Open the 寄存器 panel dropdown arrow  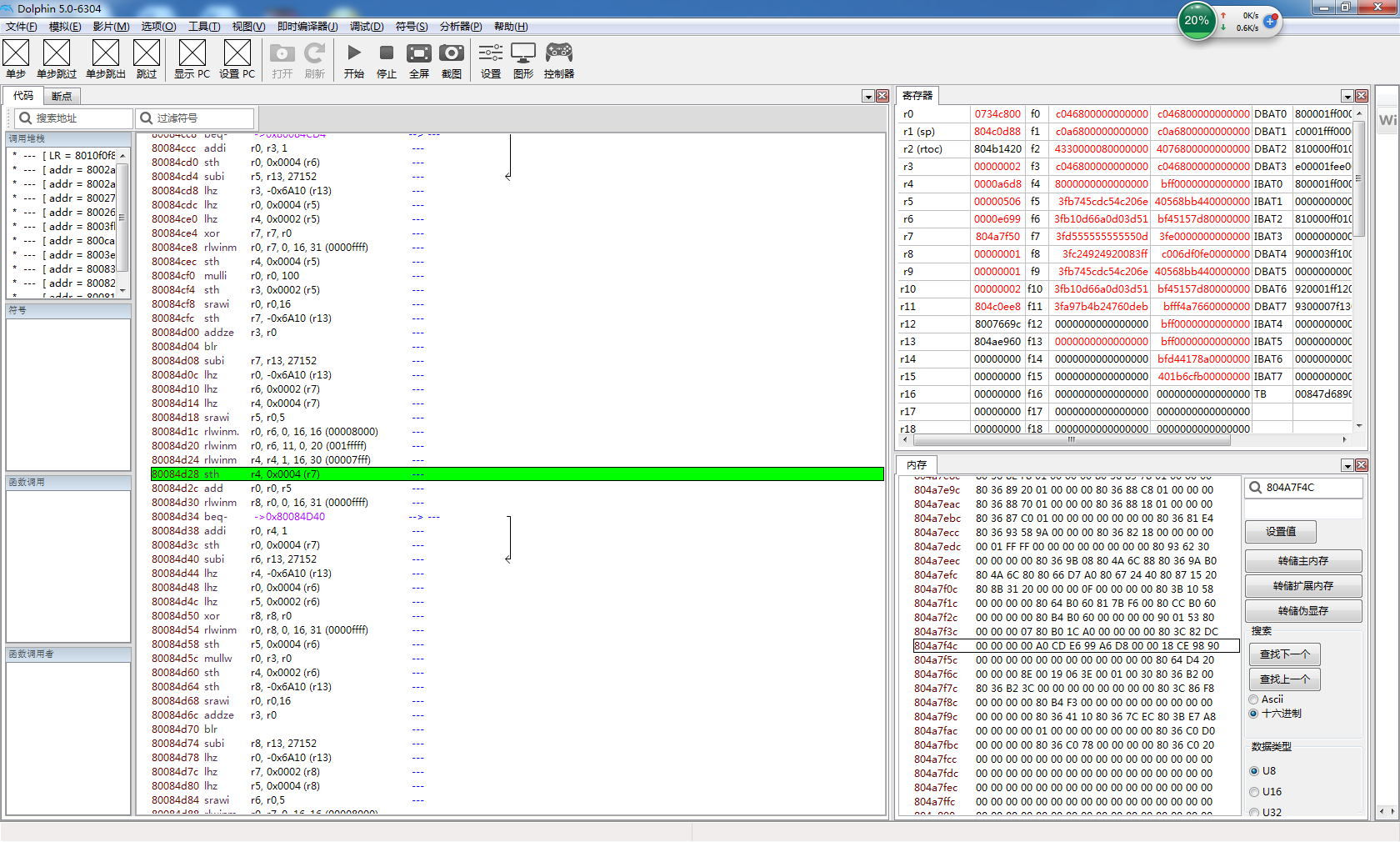coord(1347,97)
